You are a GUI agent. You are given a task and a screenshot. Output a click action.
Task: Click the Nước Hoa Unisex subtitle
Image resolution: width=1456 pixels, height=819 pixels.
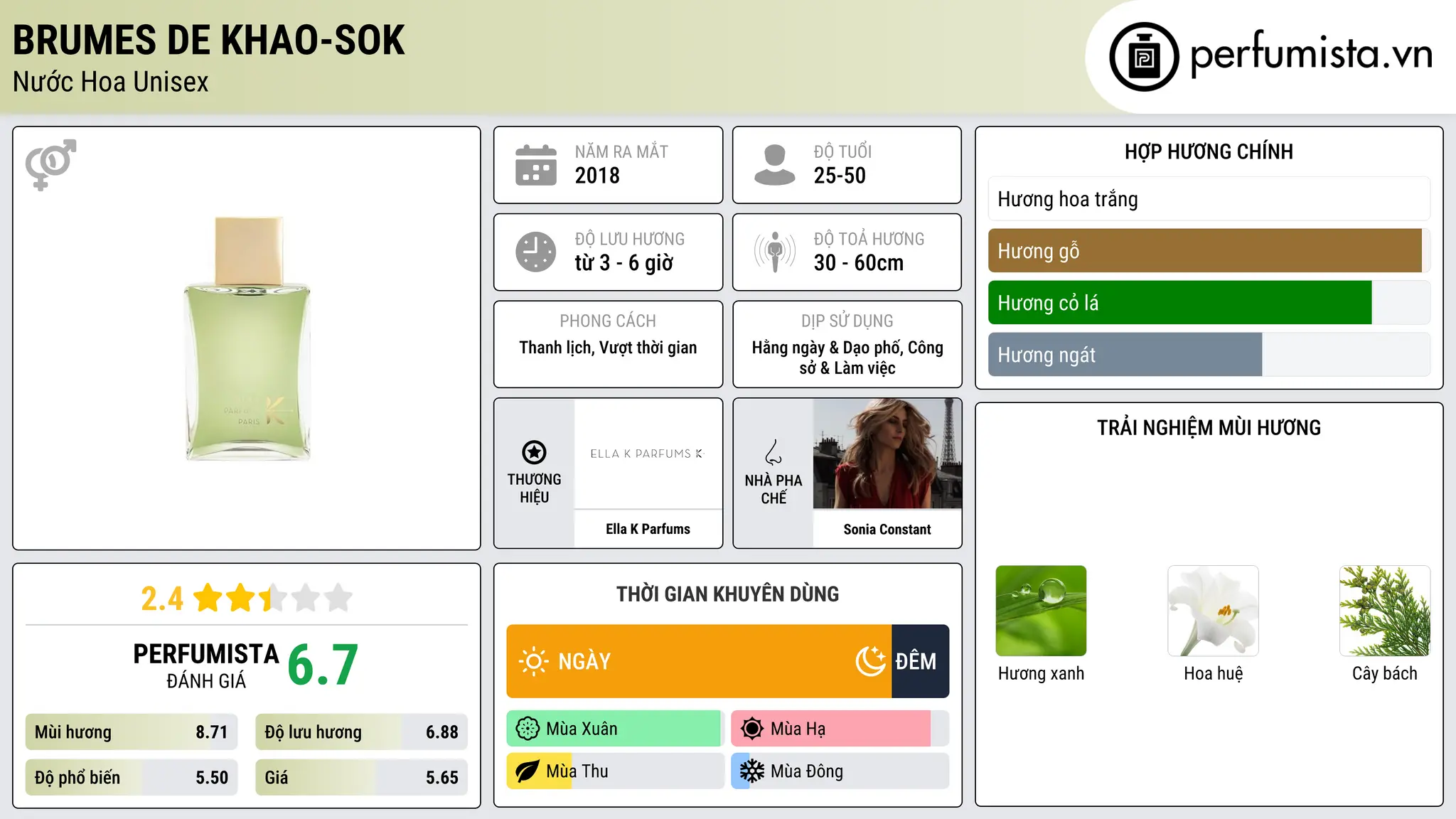click(111, 82)
